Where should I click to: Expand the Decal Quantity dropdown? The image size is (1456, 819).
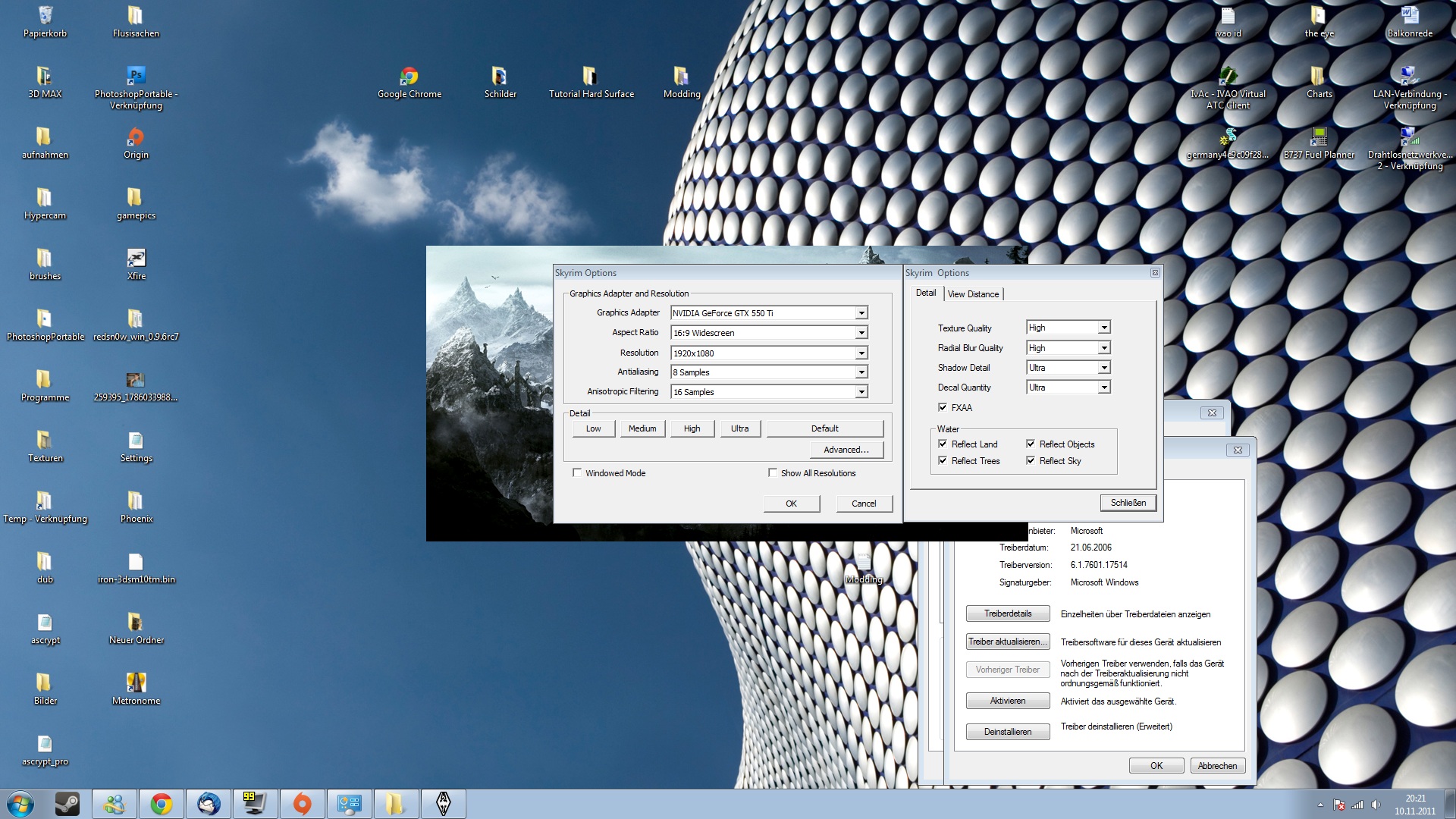(x=1104, y=388)
